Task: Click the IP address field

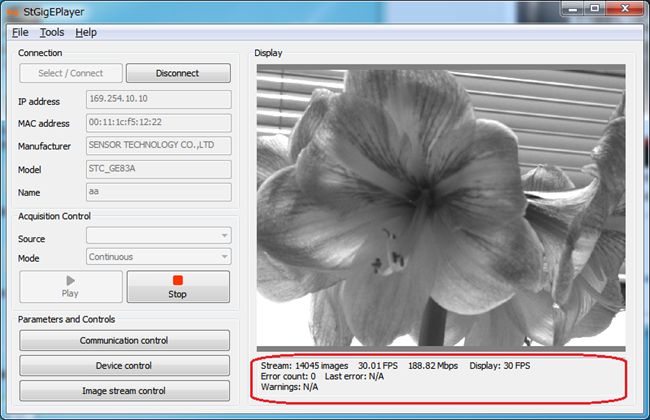Action: (x=158, y=100)
